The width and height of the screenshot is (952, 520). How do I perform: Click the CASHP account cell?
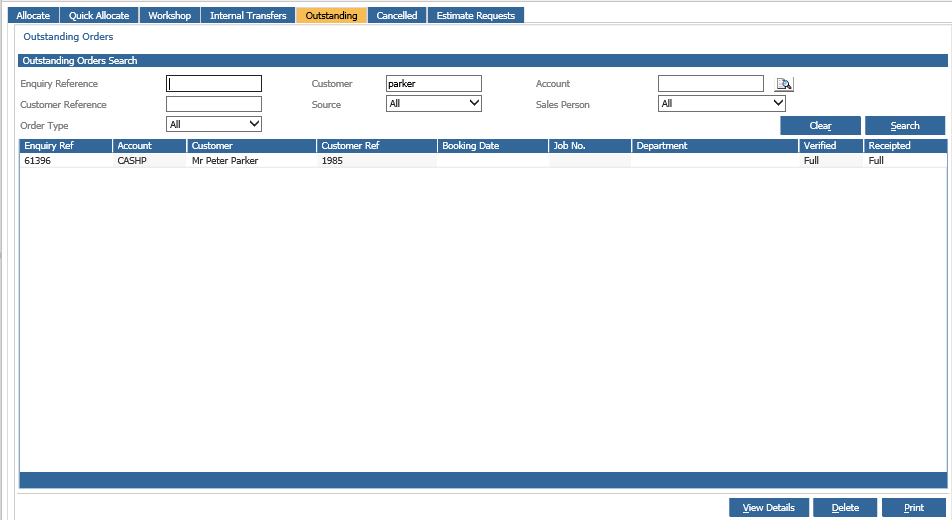click(x=149, y=160)
